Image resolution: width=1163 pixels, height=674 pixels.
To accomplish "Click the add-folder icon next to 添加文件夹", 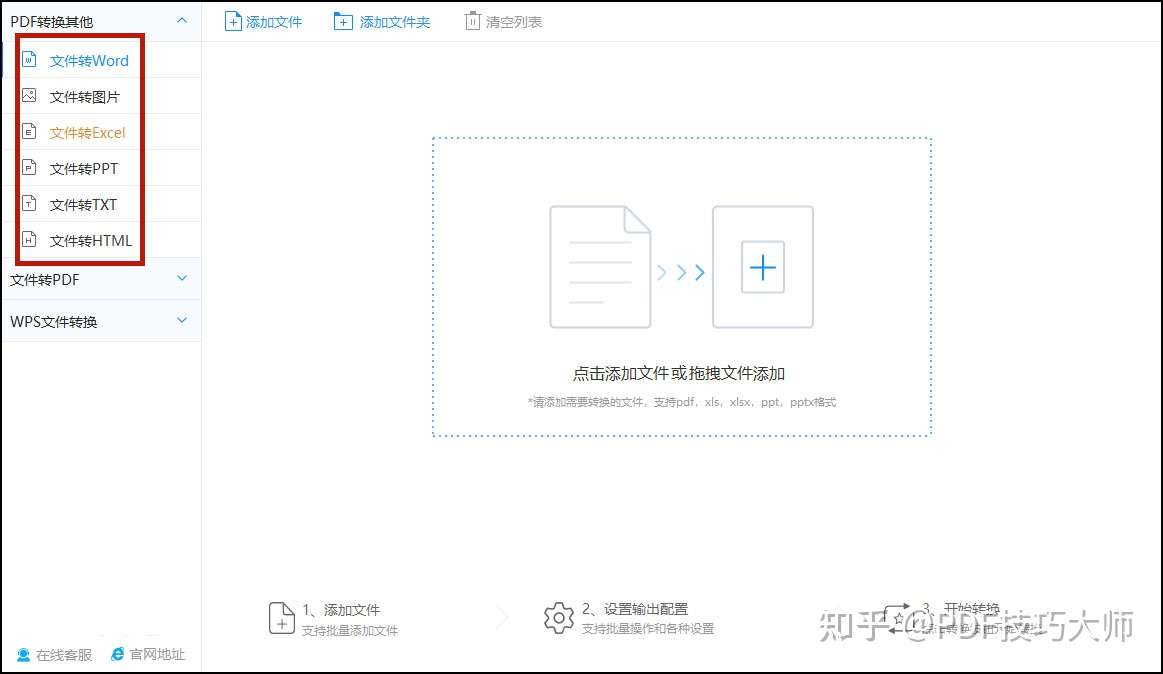I will click(x=343, y=22).
